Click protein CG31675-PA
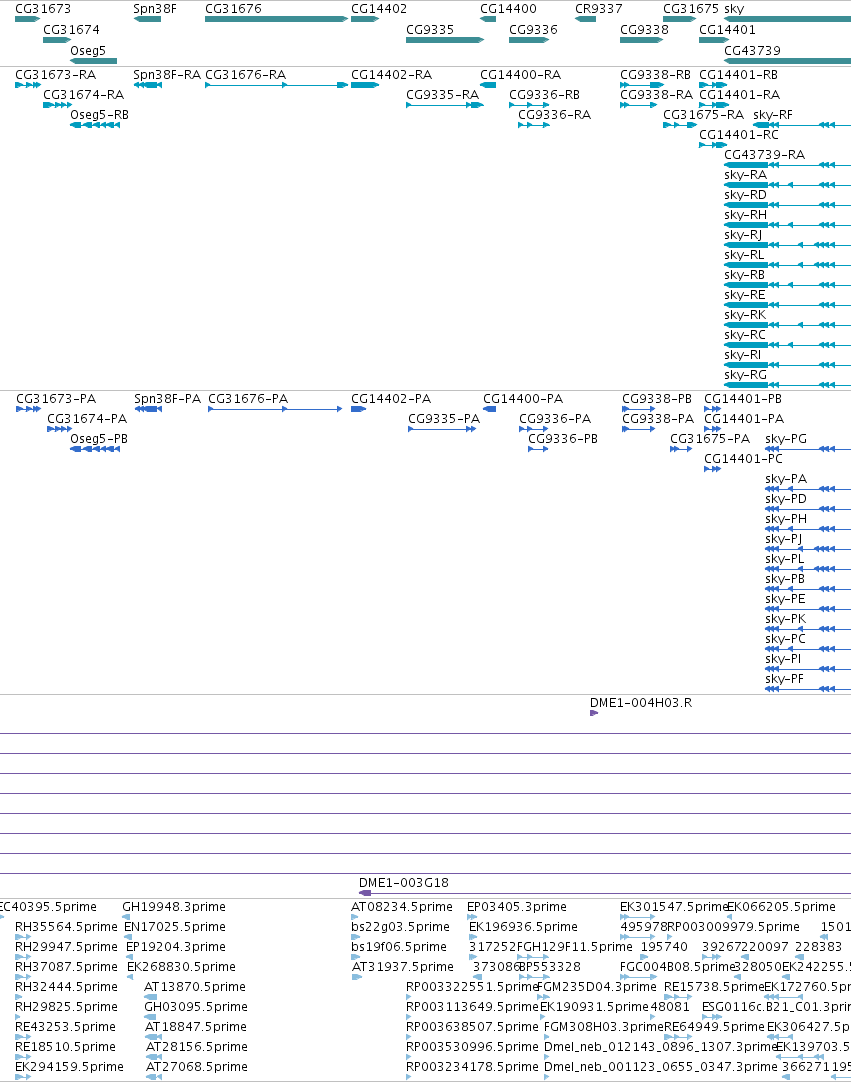The height and width of the screenshot is (1082, 851). coord(710,439)
